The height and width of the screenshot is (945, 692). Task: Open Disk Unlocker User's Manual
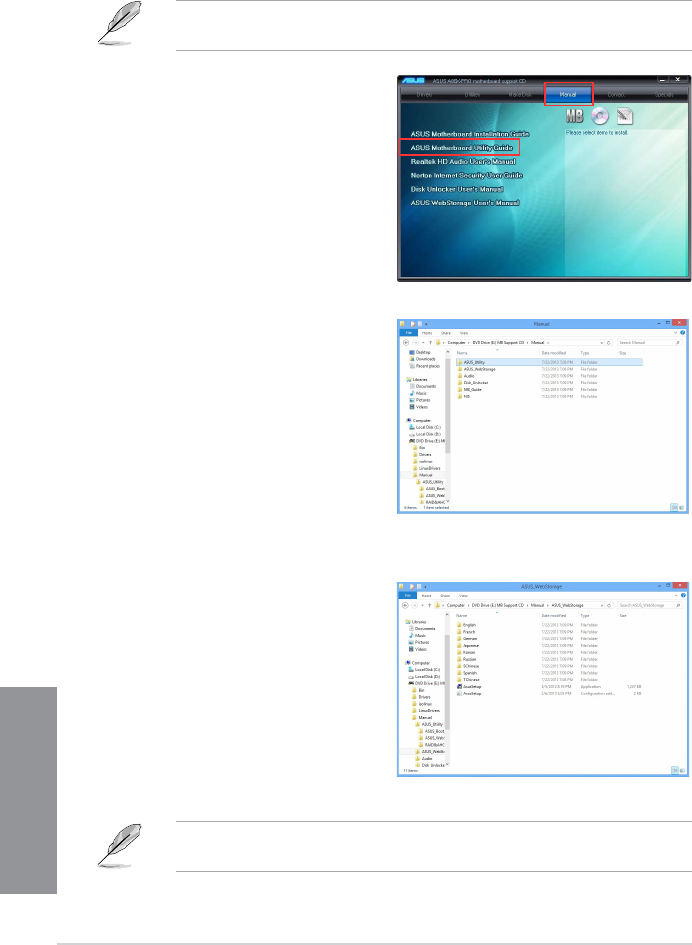tap(457, 189)
